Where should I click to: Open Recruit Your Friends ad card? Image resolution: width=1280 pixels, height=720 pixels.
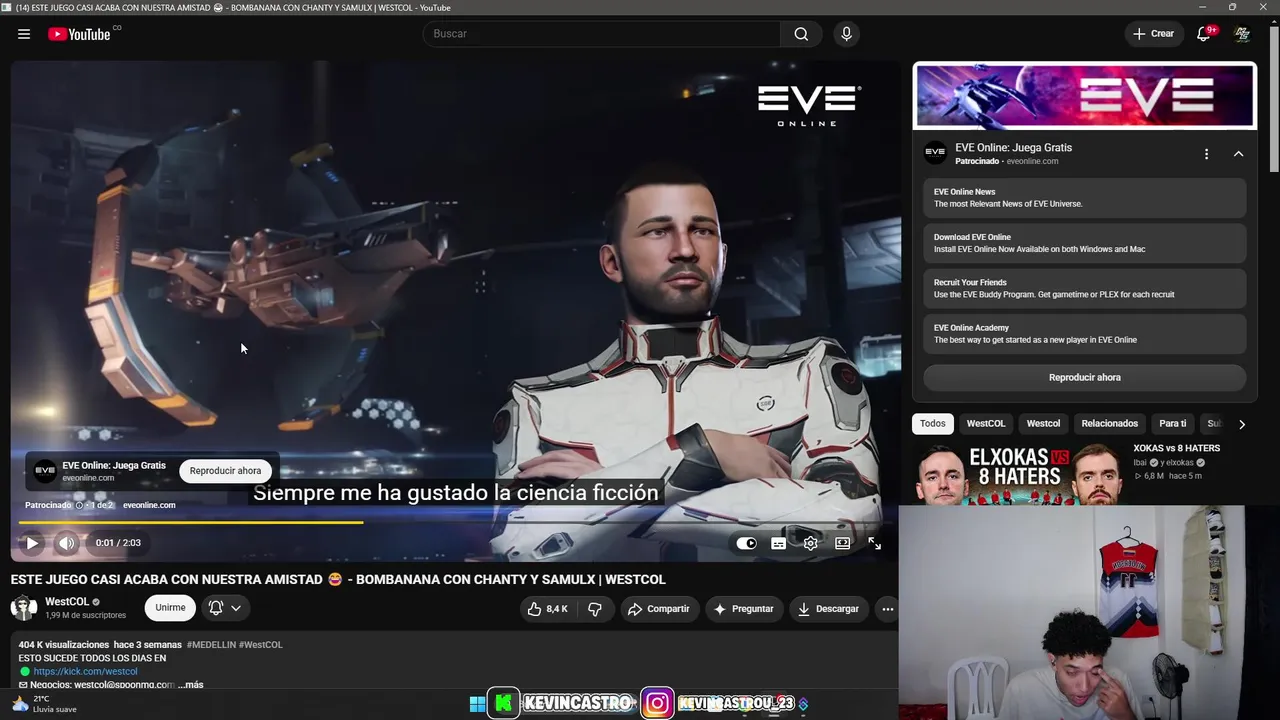[1085, 288]
